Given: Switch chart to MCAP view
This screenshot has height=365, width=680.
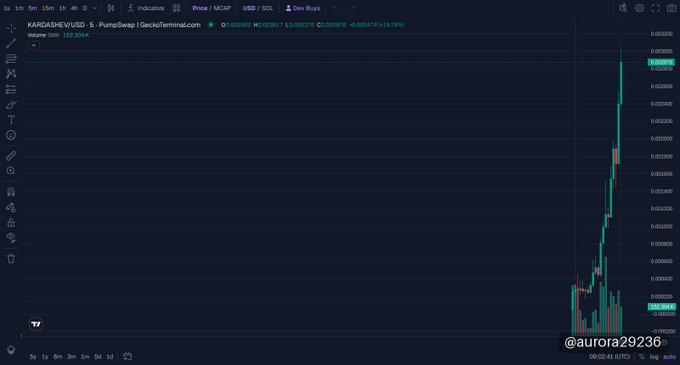Looking at the screenshot, I should pyautogui.click(x=222, y=8).
